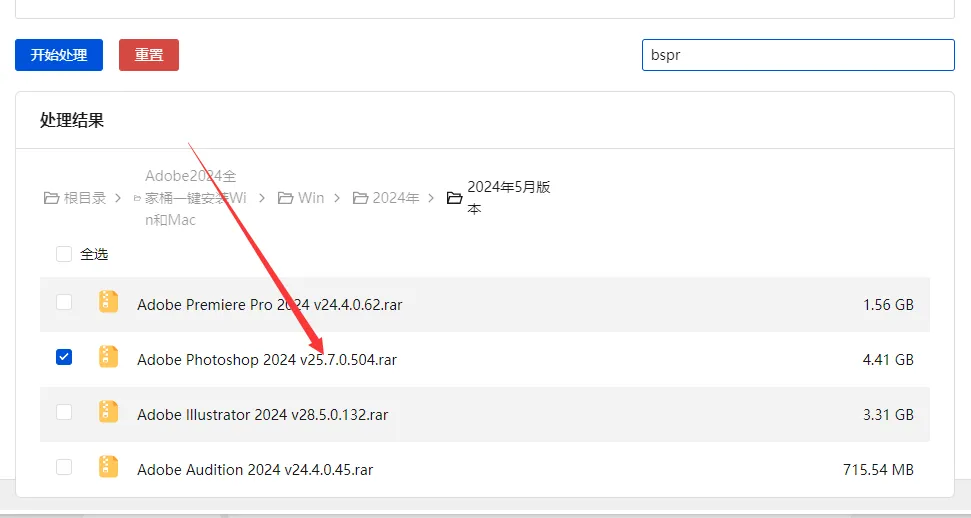Viewport: 971px width, 518px height.
Task: Click the 1.56 GB size value
Action: (888, 305)
